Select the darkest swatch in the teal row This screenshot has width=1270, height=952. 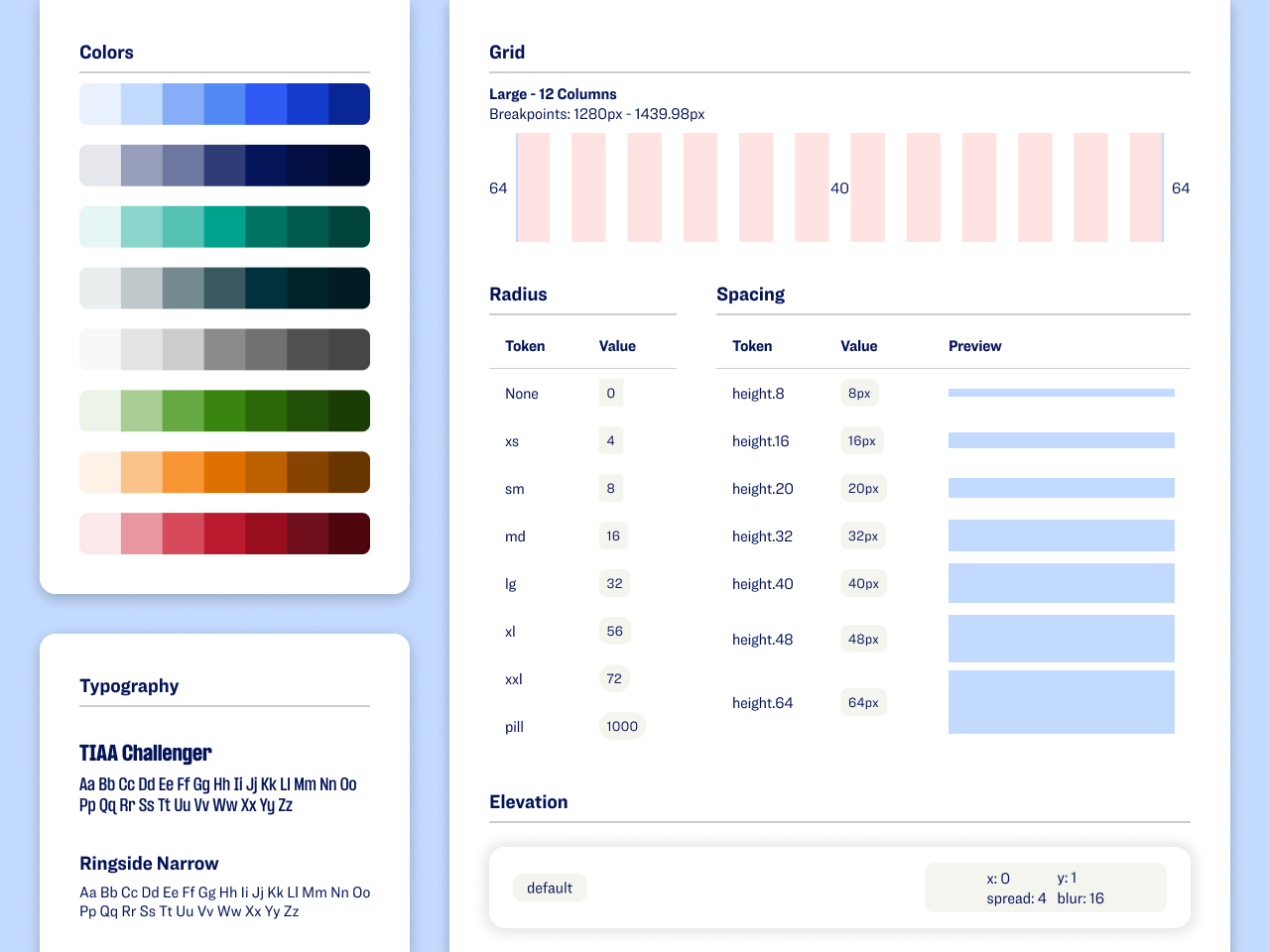click(x=348, y=227)
